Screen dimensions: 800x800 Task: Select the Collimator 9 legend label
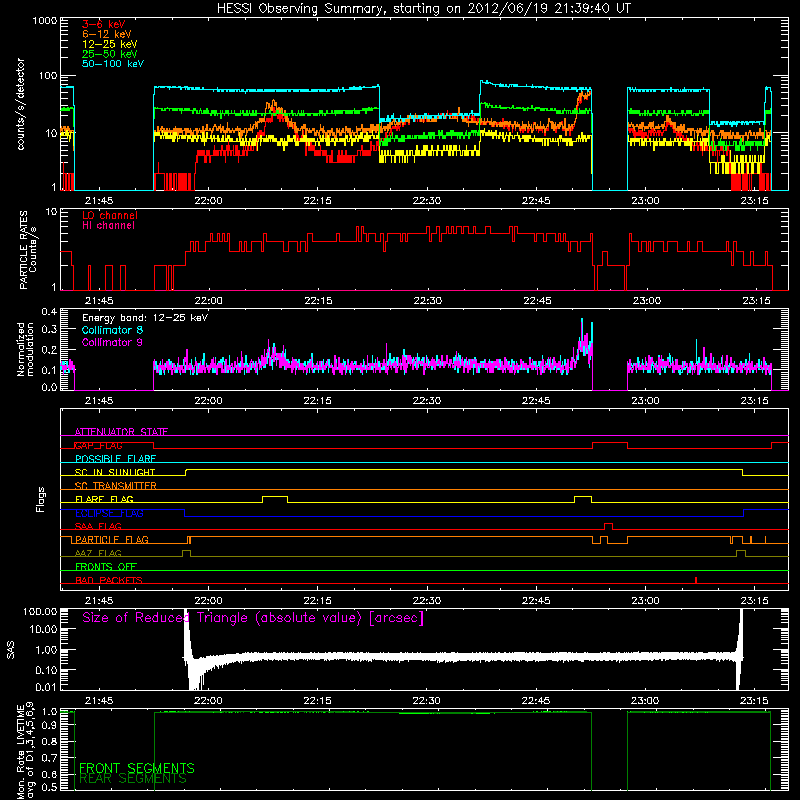tap(112, 342)
